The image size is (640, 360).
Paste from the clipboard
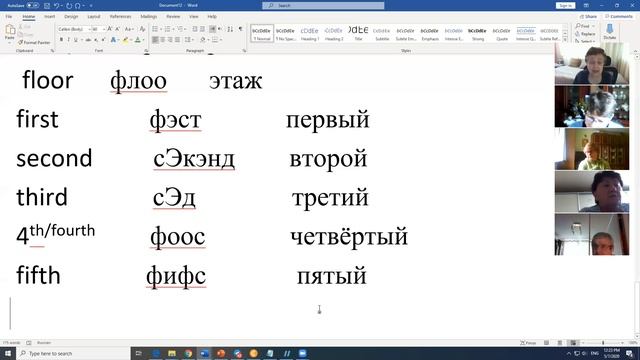[10, 33]
